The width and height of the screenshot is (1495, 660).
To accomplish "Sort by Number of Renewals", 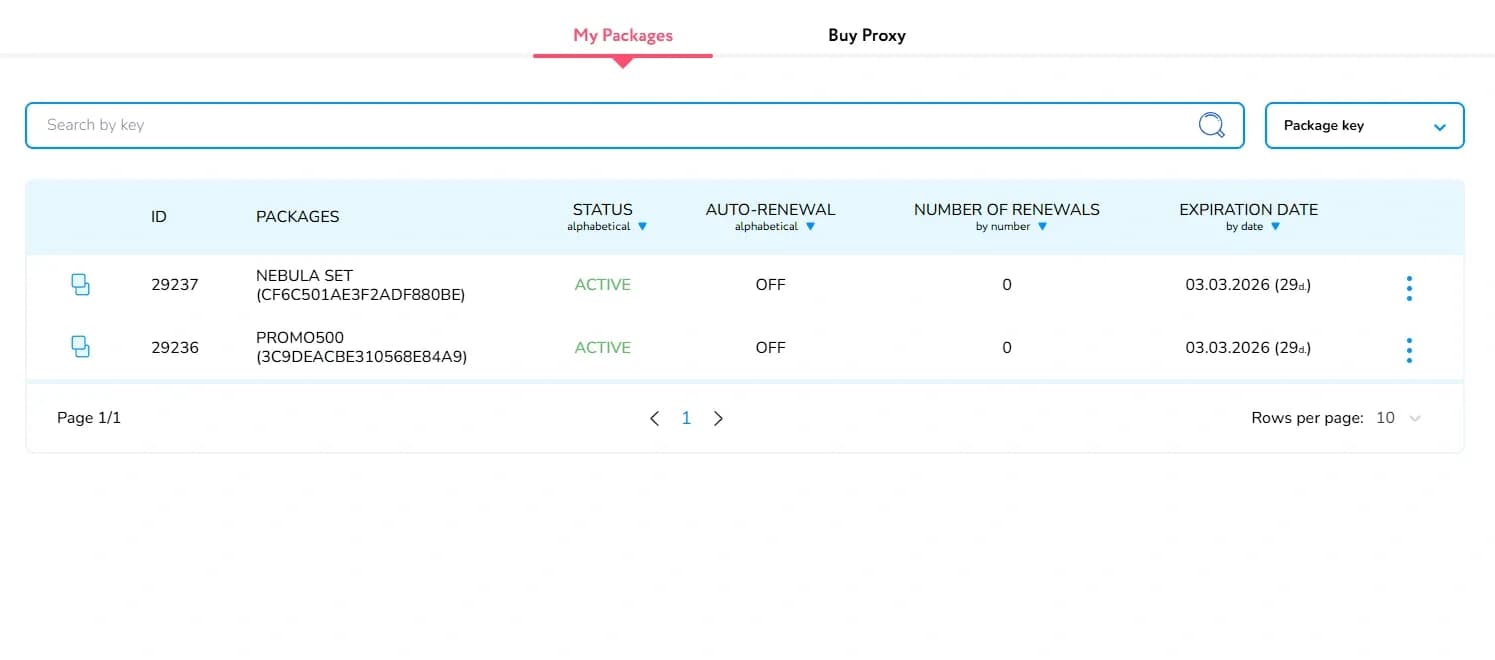I will click(1042, 227).
